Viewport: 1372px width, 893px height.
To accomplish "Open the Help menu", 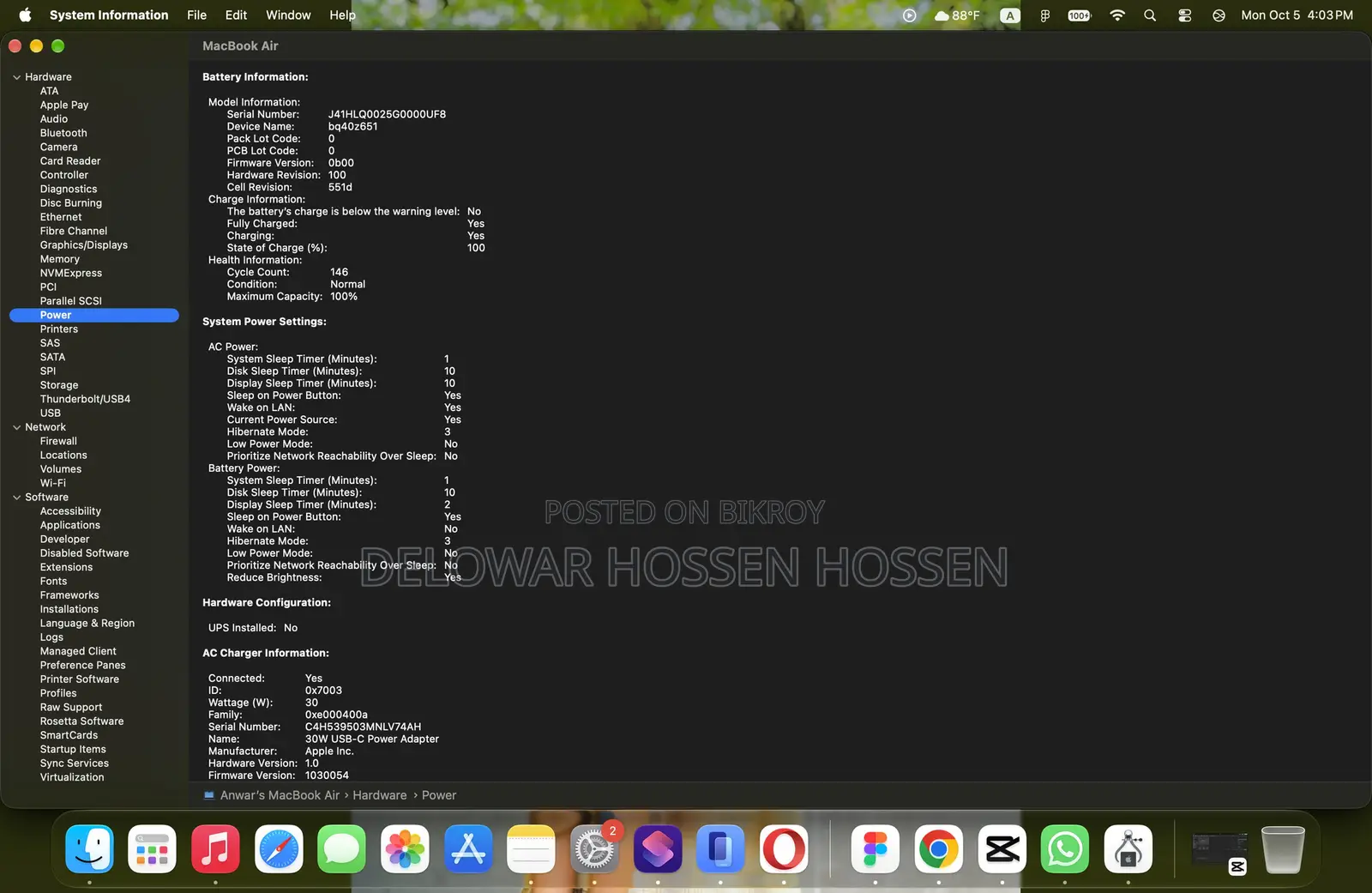I will 342,15.
